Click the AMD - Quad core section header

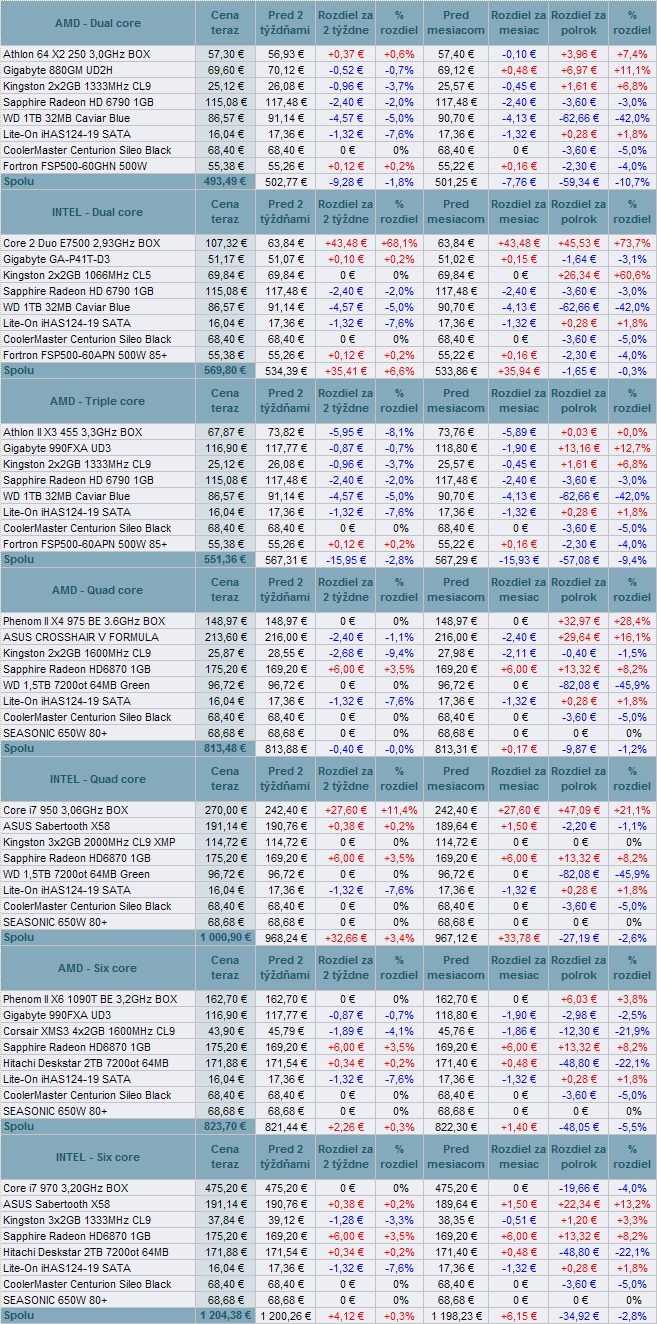pos(97,590)
